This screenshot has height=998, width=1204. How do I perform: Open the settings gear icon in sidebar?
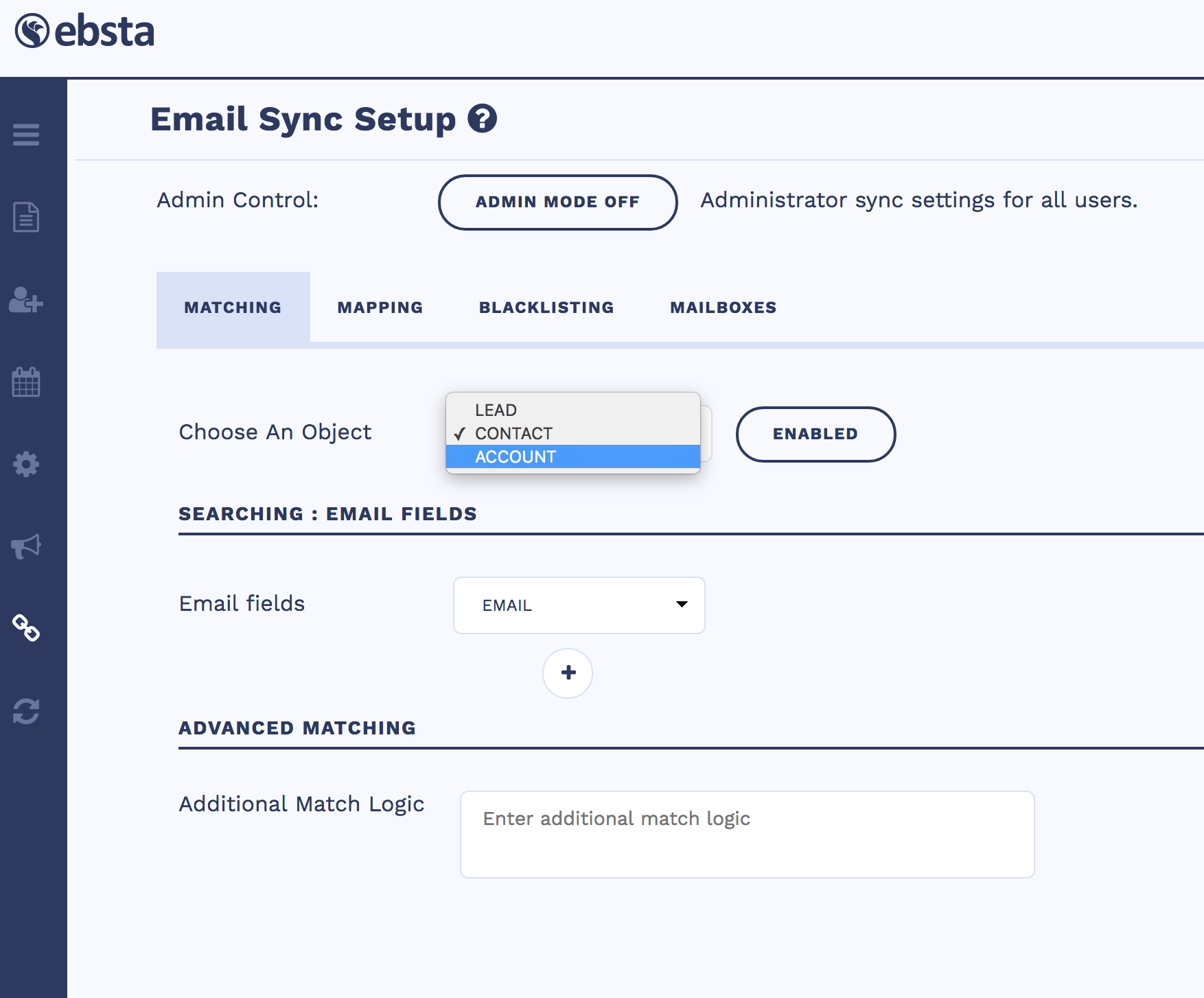coord(26,465)
